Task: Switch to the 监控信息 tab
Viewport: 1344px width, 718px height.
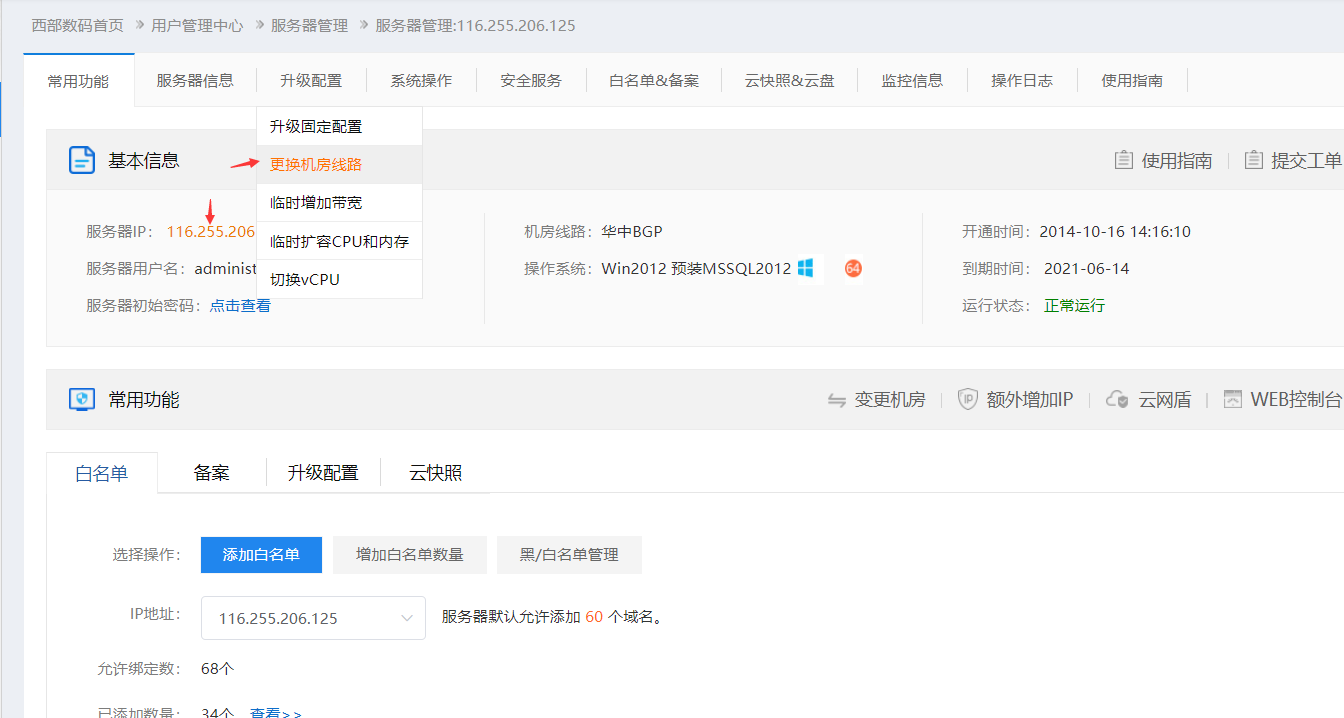Action: click(x=912, y=80)
